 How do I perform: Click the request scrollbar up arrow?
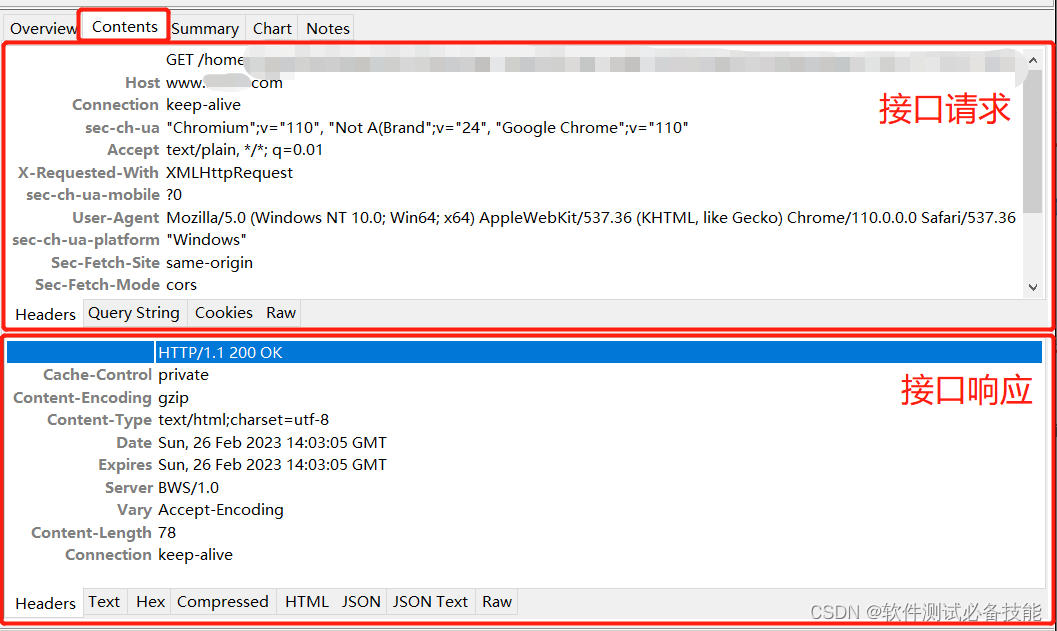[x=1033, y=60]
